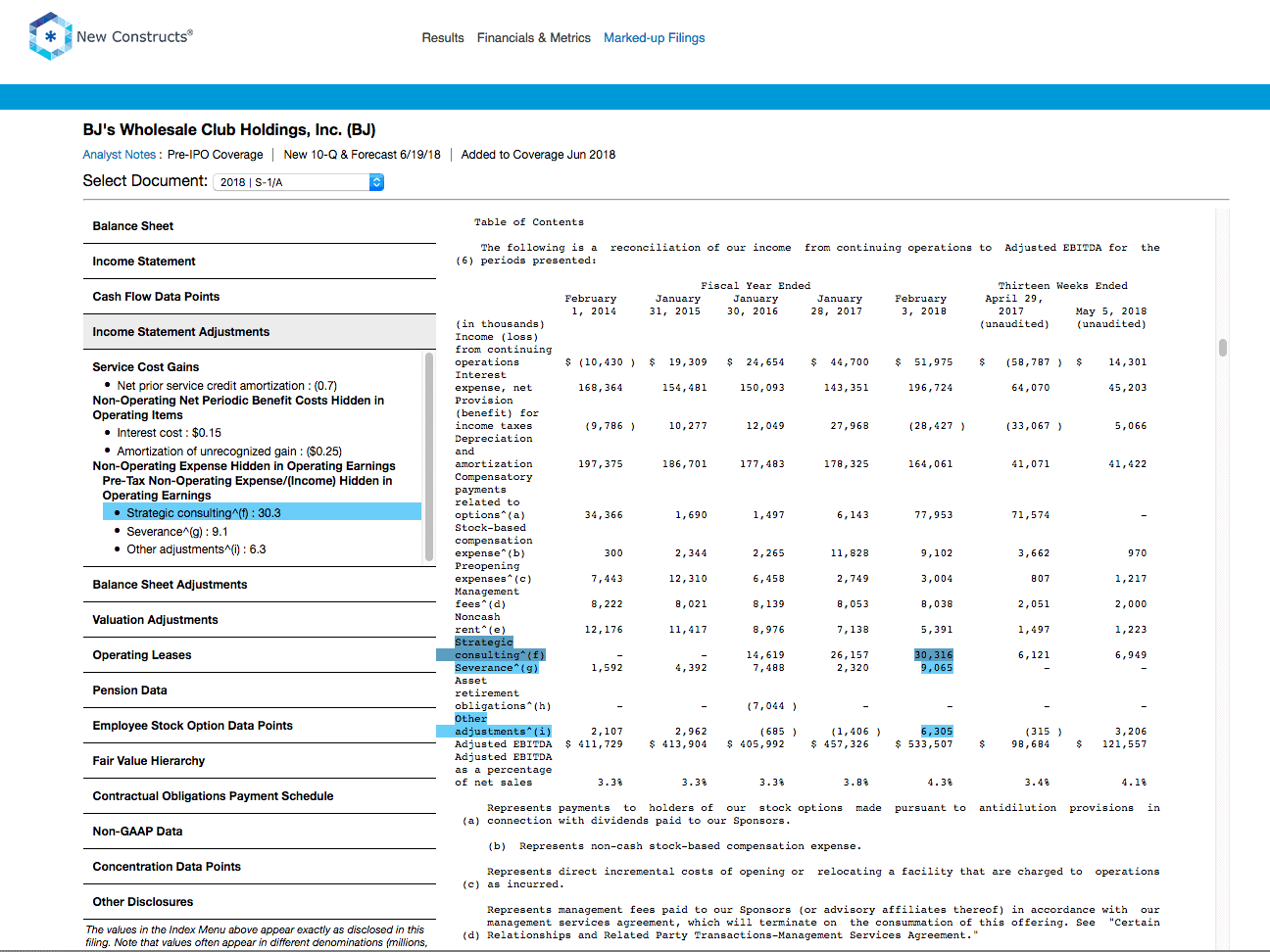Click Fiscal Year Ended column header
Image resolution: width=1270 pixels, height=952 pixels.
(756, 286)
